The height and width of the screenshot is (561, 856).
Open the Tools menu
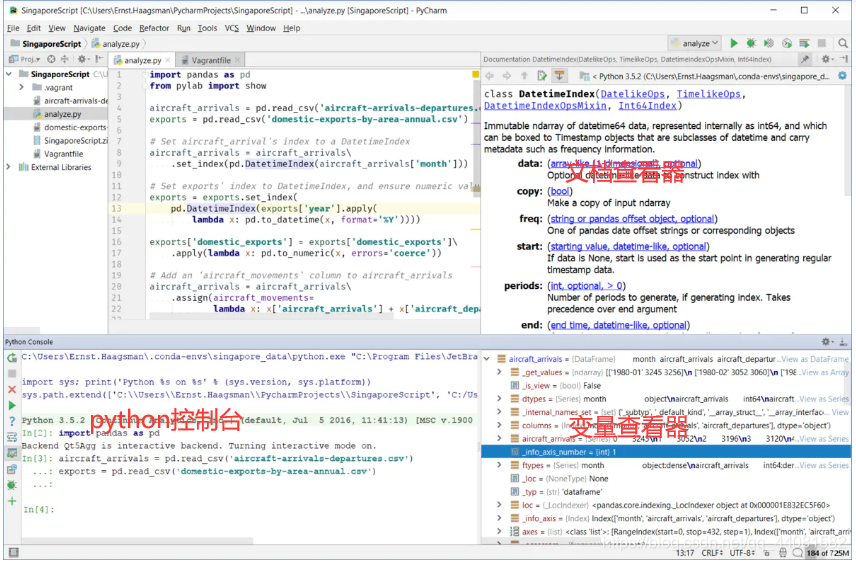[x=207, y=28]
